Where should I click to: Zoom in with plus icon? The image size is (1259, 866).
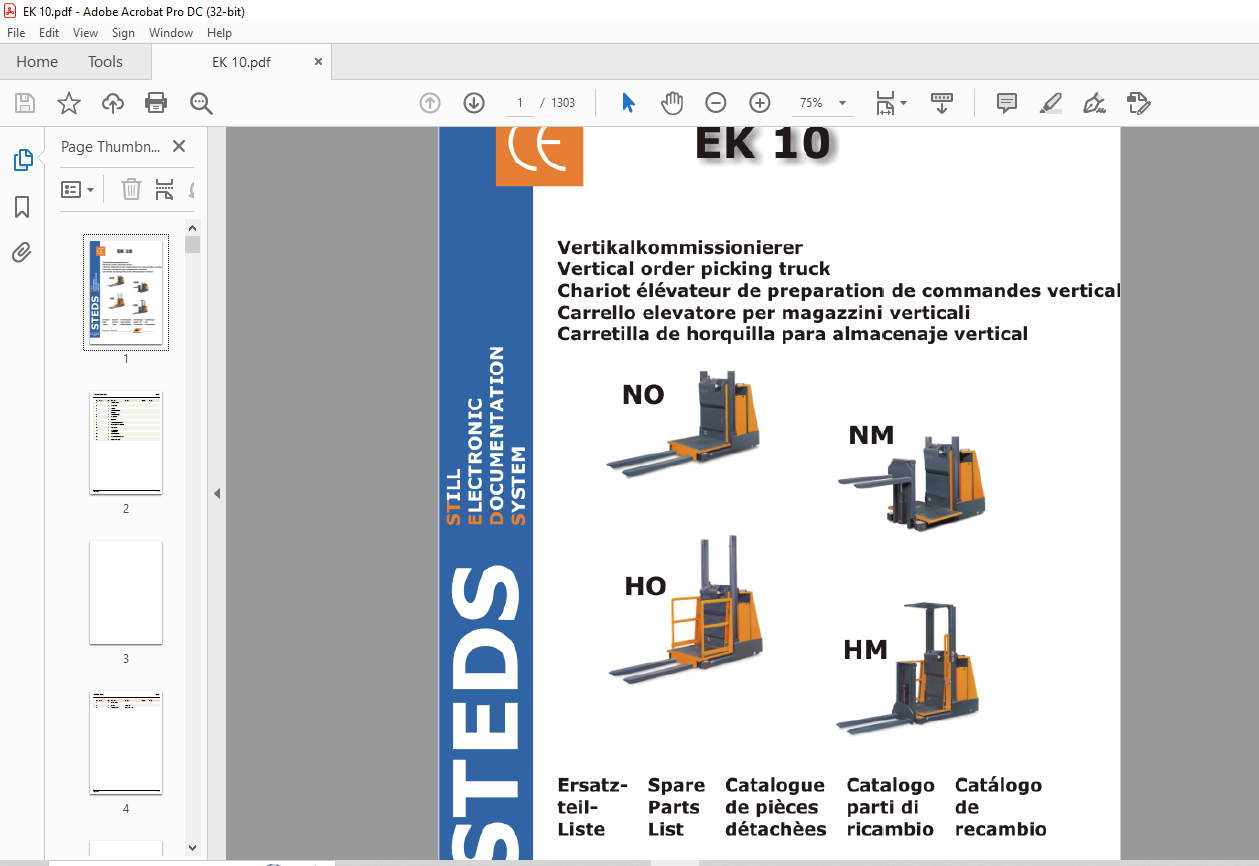point(760,103)
